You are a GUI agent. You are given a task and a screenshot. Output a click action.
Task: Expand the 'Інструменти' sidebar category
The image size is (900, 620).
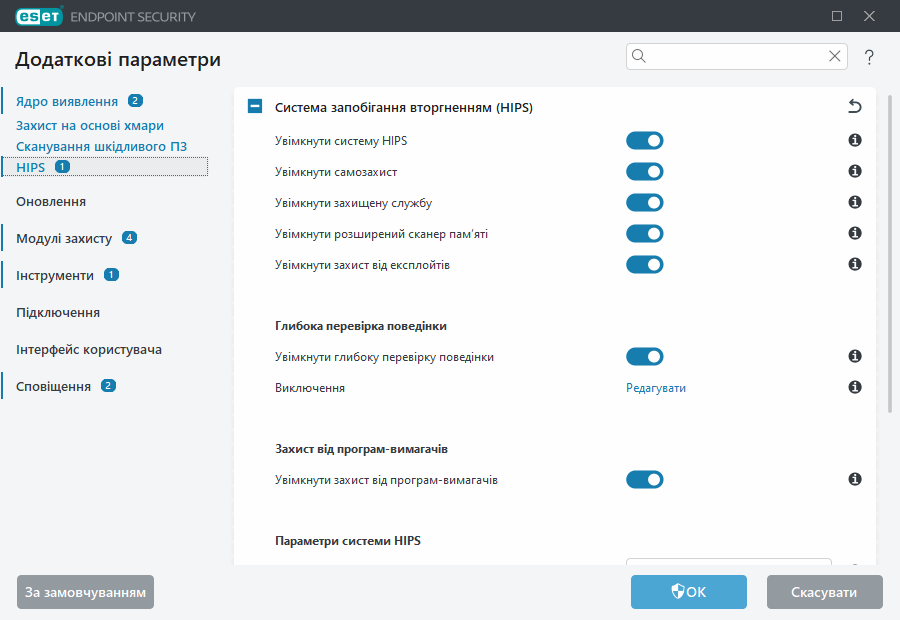55,275
